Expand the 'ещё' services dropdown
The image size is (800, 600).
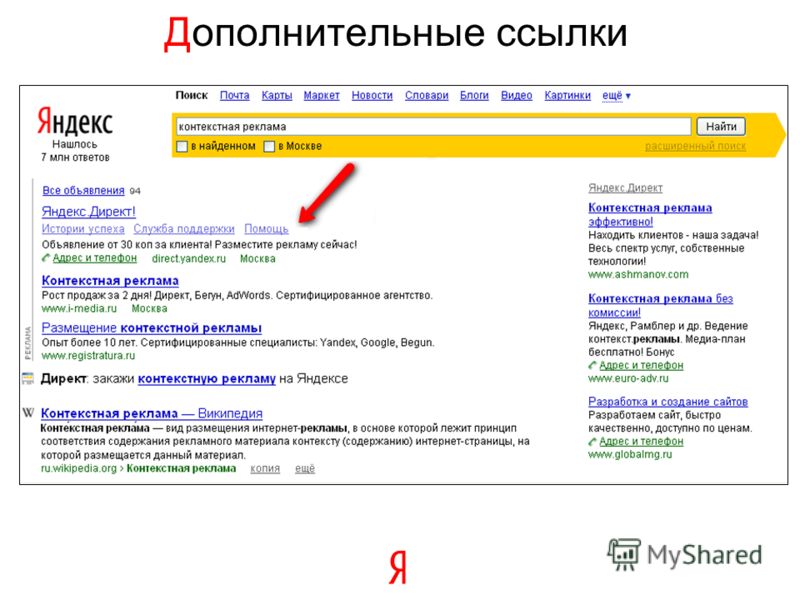click(616, 95)
